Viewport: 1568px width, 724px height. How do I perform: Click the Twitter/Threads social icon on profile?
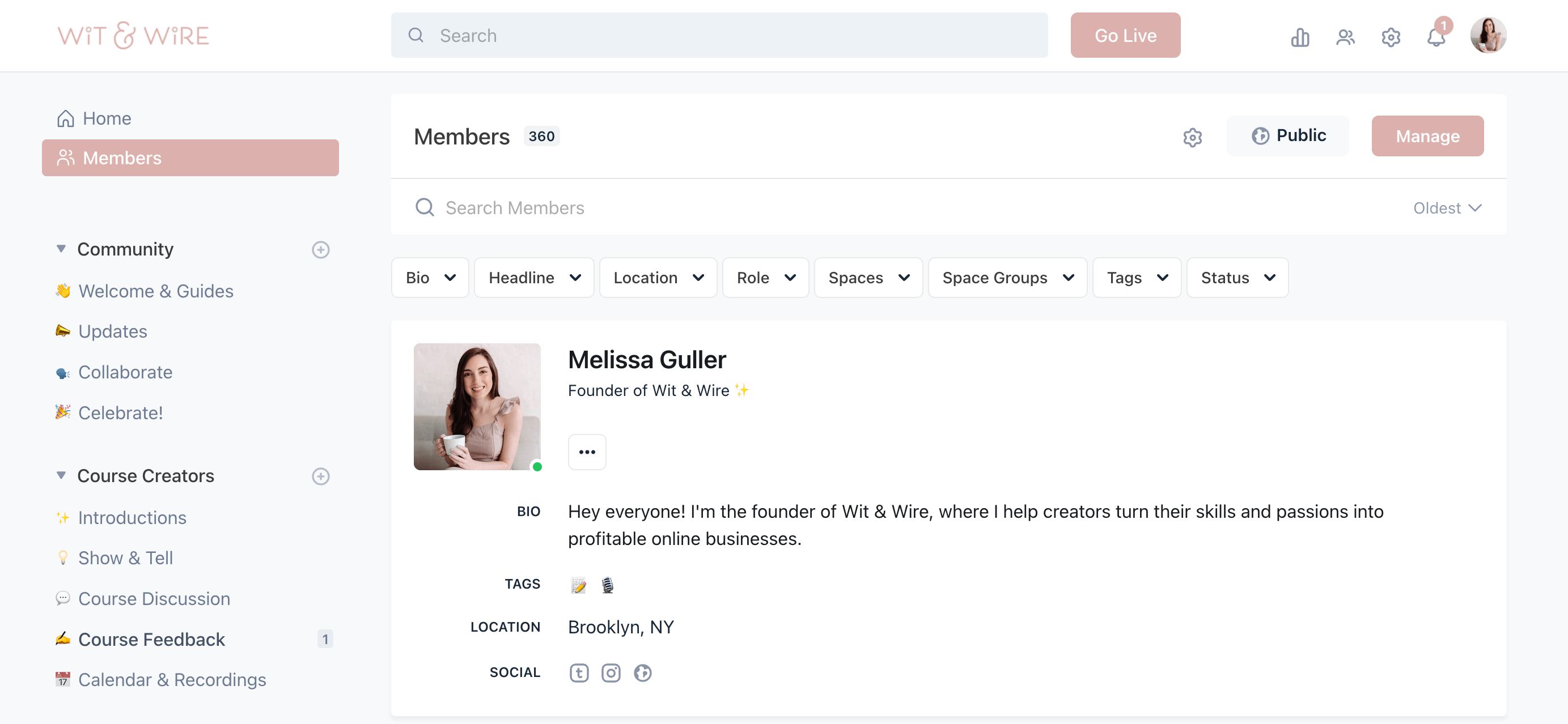[579, 672]
